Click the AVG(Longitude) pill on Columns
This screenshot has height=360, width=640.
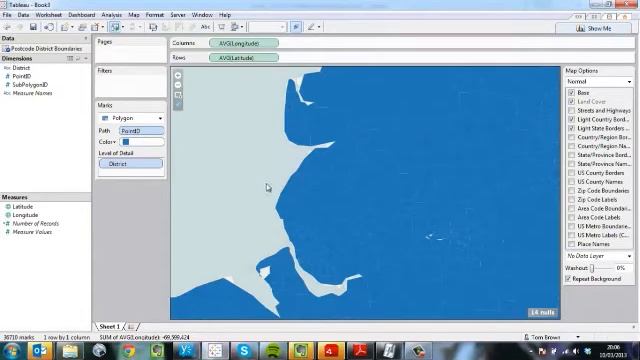244,43
